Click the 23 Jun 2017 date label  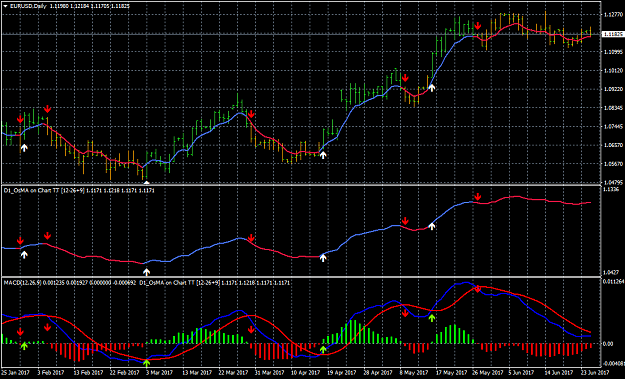595,373
